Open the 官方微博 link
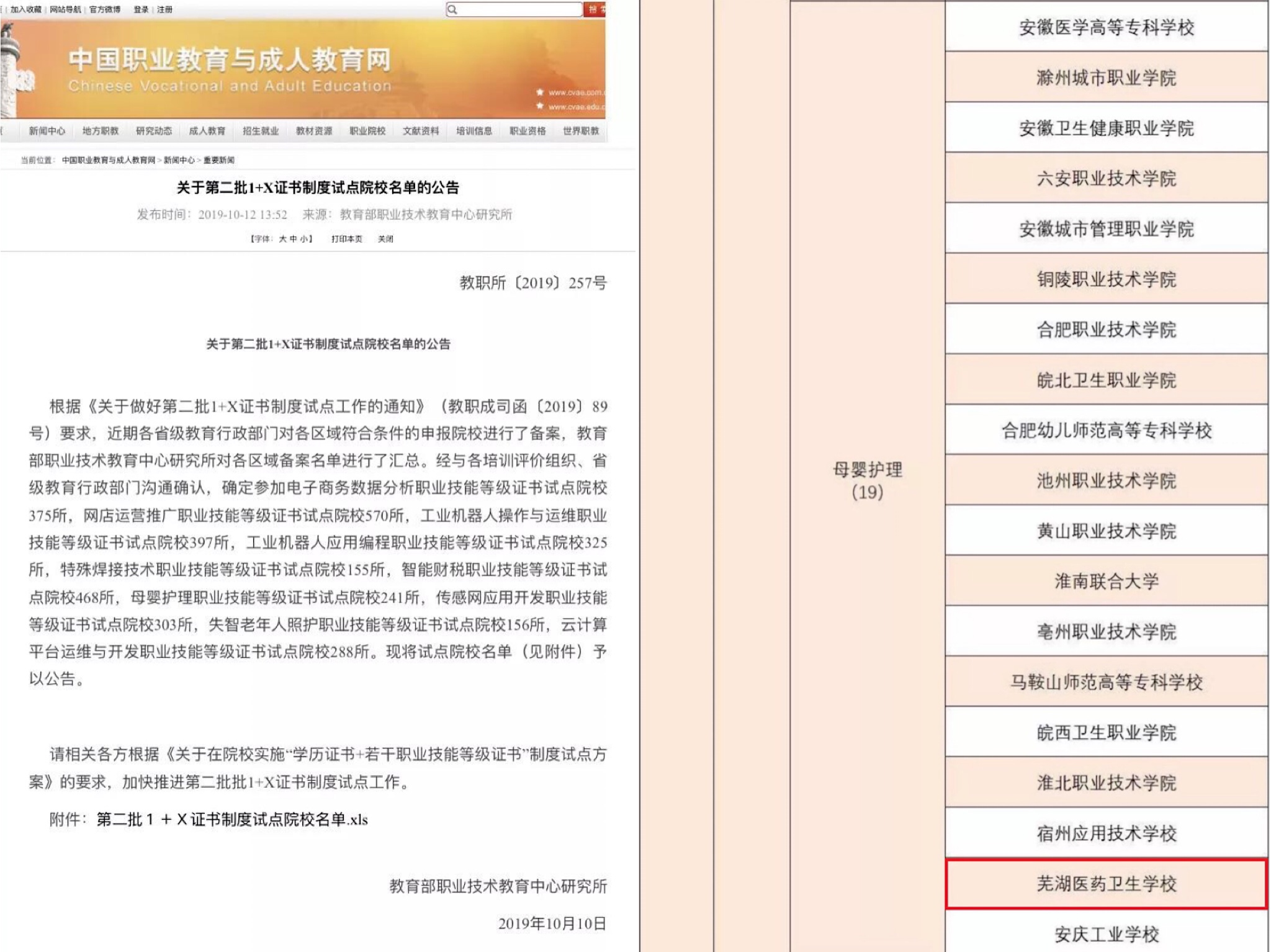This screenshot has height=952, width=1271. pos(105,9)
